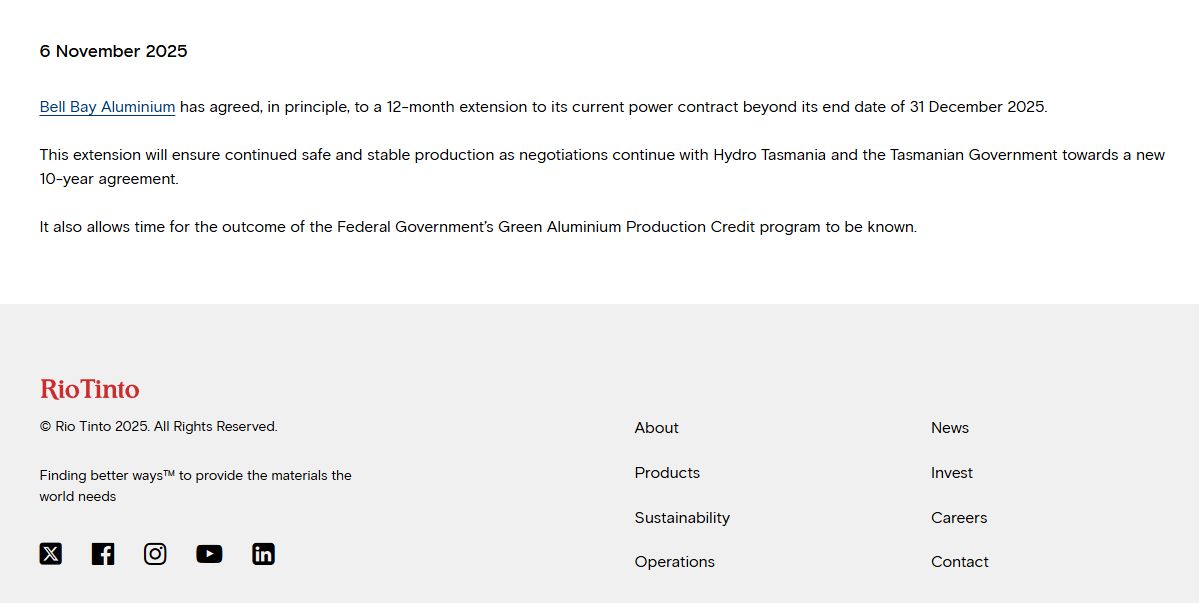Go to the LinkedIn icon in footer
Screen dimensions: 1199x603
tap(263, 554)
